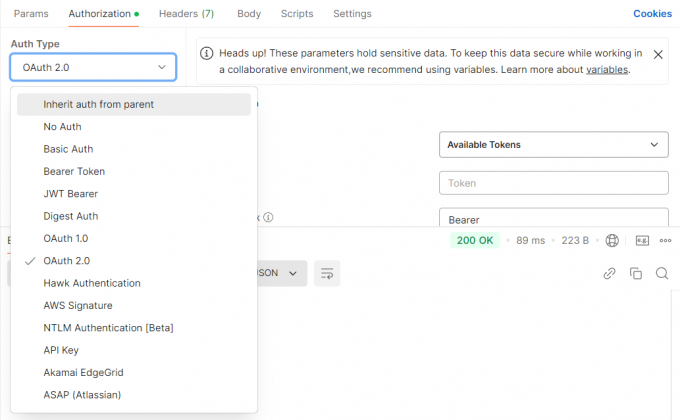Select AWS Signature auth type
Screen dimensions: 680x420
point(134,305)
